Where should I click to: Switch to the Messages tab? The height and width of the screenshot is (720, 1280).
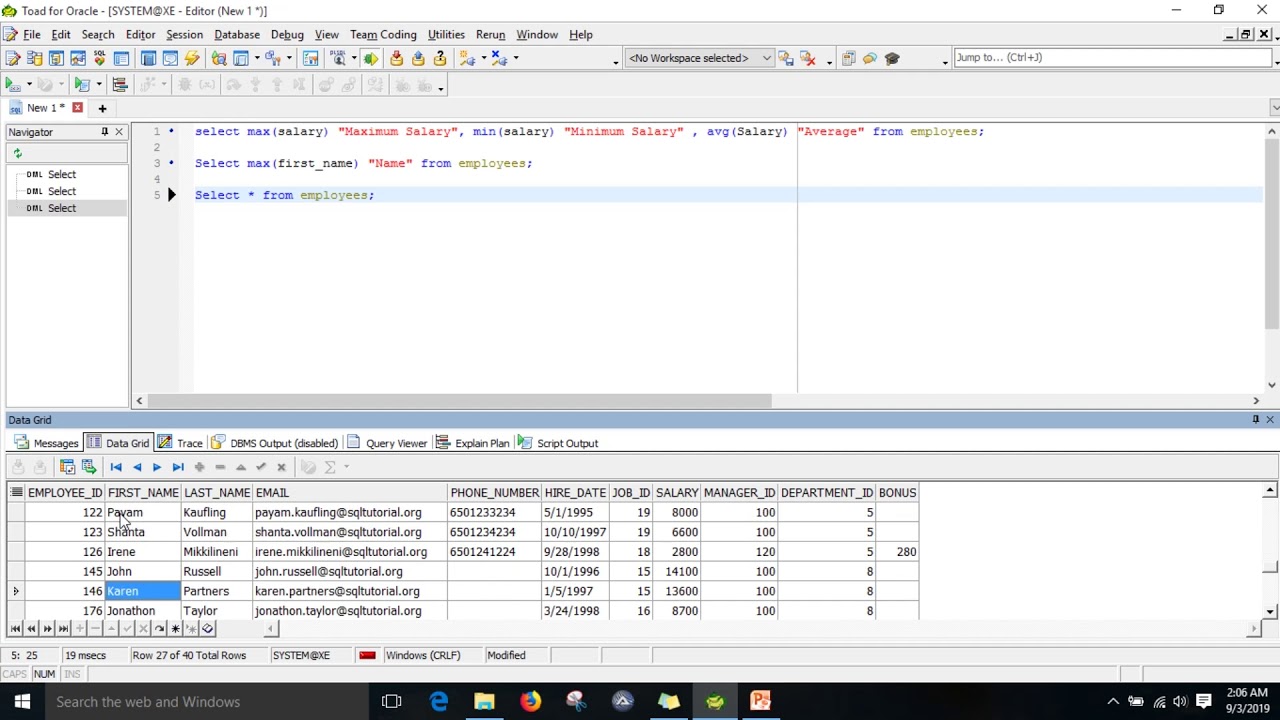[x=46, y=443]
